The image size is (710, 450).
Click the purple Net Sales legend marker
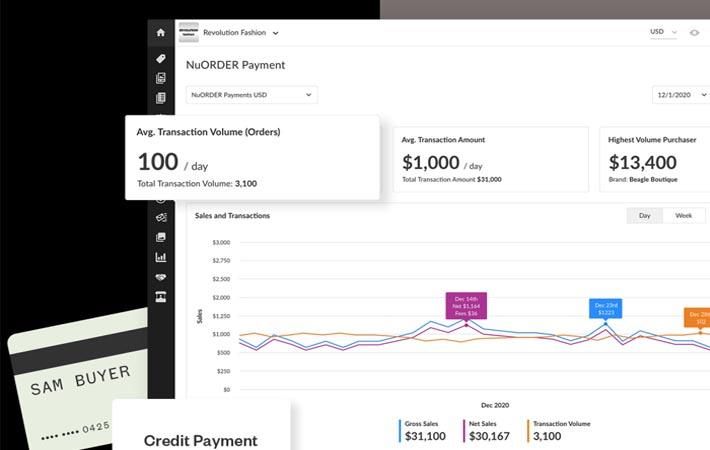pyautogui.click(x=464, y=431)
